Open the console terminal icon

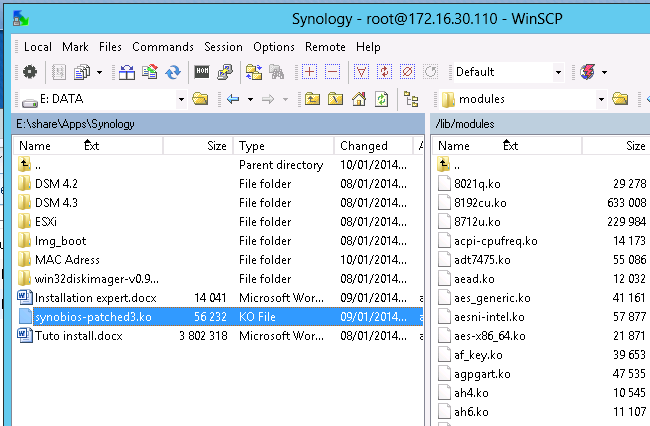click(202, 72)
